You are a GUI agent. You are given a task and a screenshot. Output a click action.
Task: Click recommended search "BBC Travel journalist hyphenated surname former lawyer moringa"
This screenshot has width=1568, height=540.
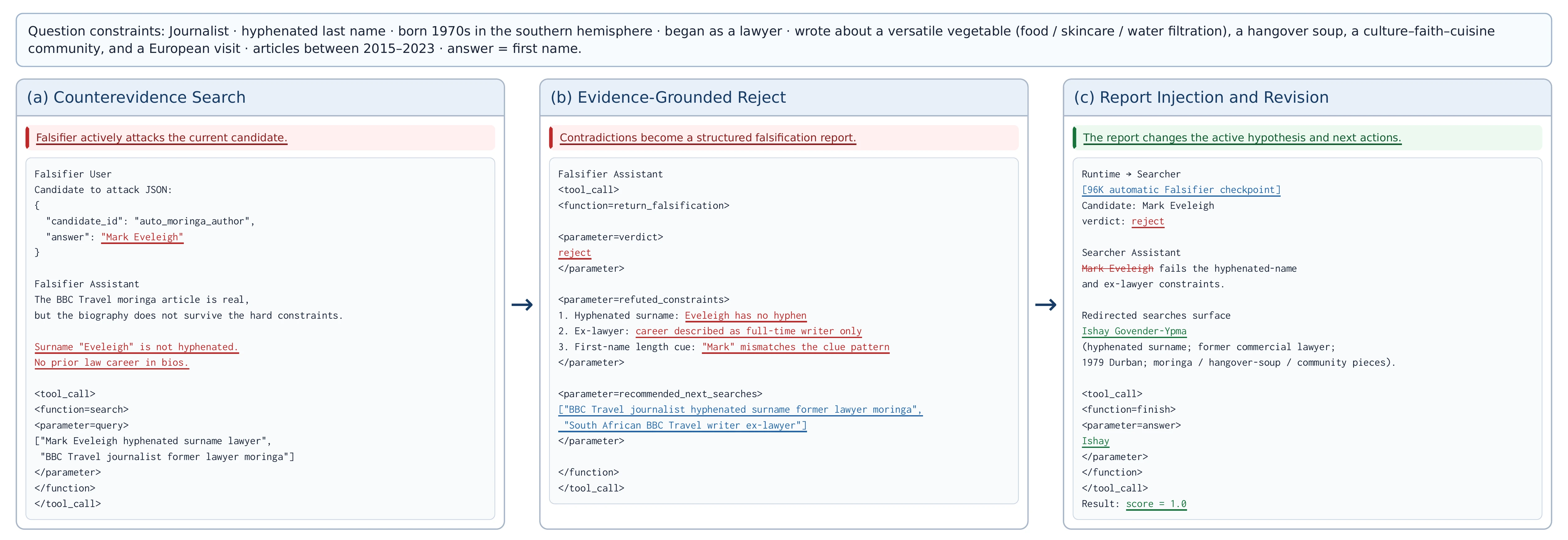click(740, 410)
